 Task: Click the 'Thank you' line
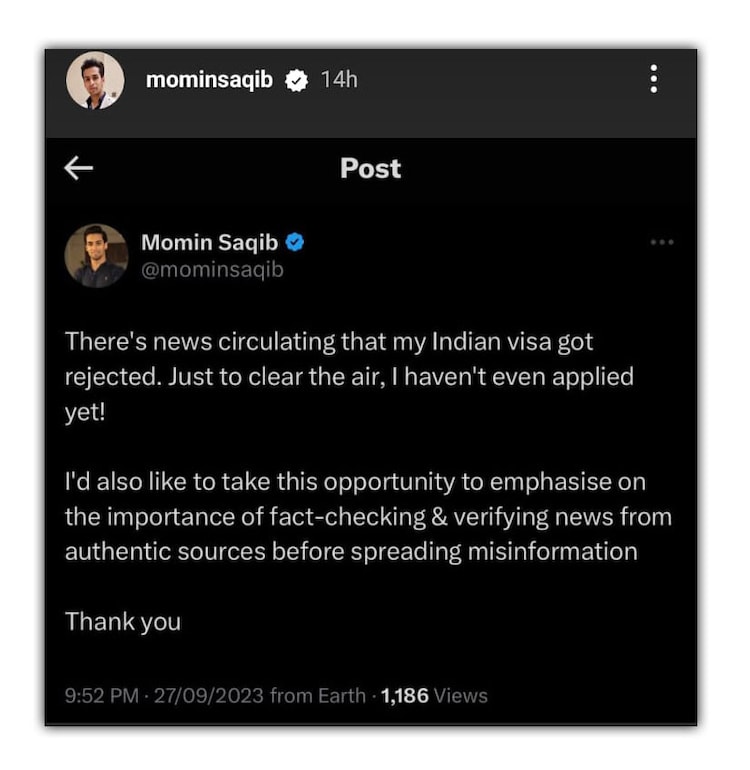click(123, 621)
